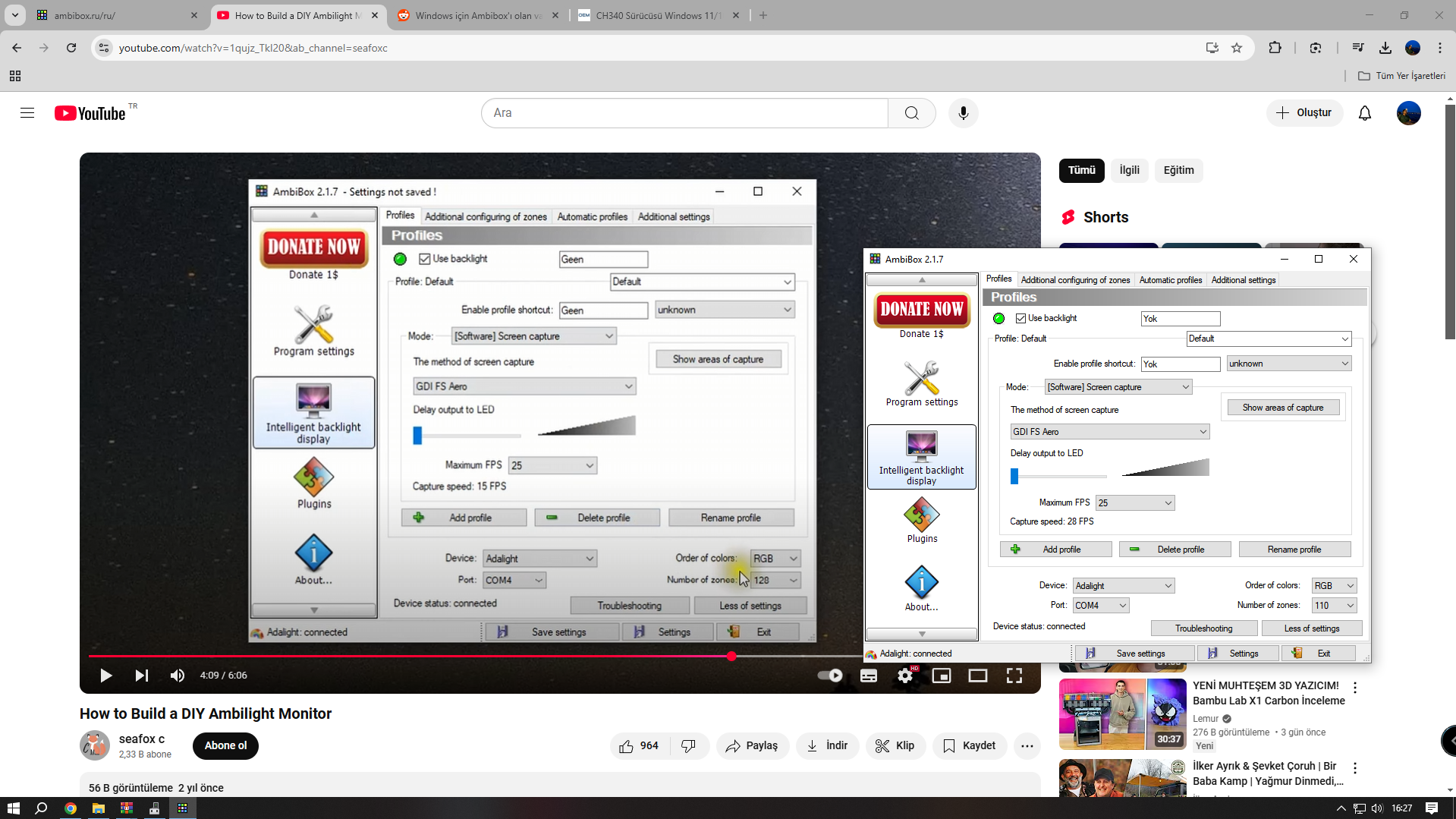Subscribe with the Abone ol button
The image size is (1456, 819).
pos(226,746)
